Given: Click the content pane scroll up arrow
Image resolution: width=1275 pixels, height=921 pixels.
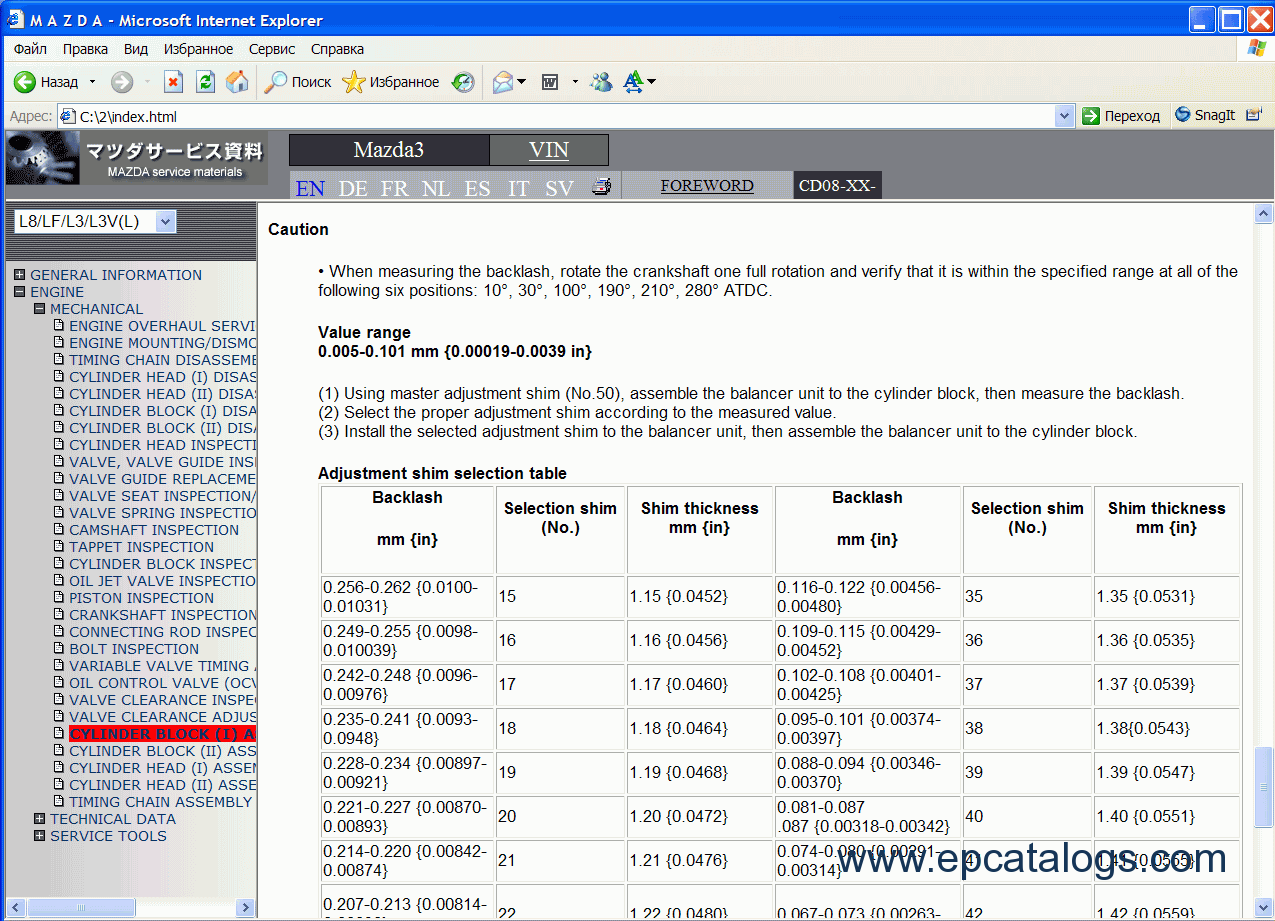Looking at the screenshot, I should [1264, 214].
